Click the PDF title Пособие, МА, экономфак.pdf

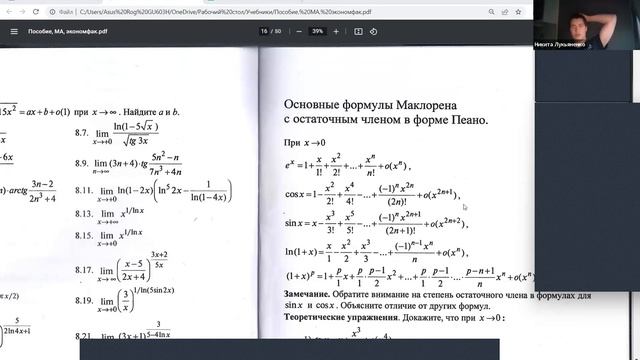(68, 31)
